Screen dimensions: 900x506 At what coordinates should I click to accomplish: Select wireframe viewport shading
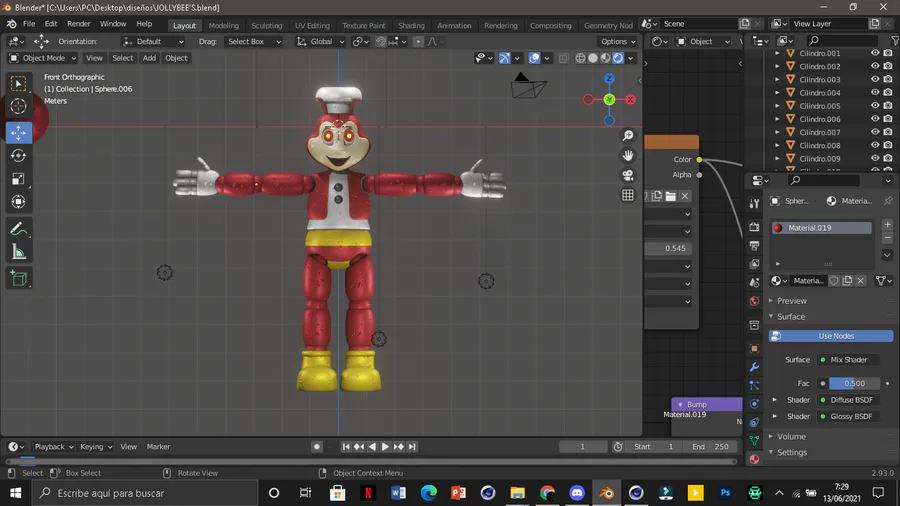[580, 58]
